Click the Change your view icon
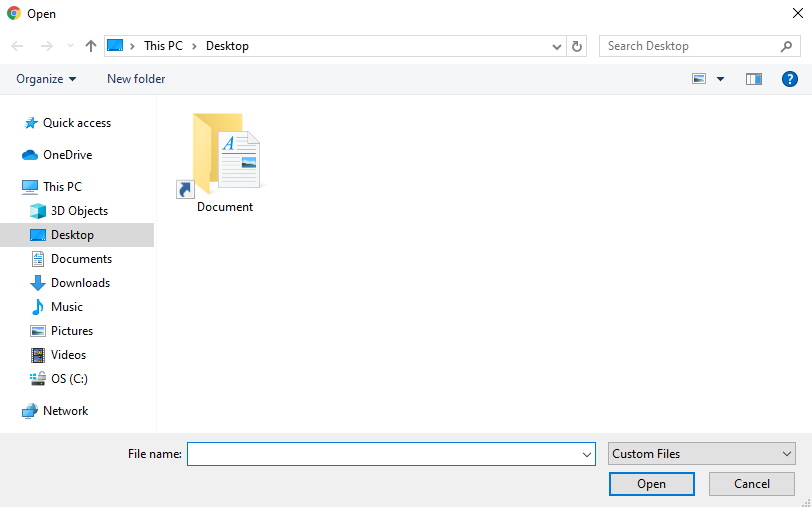The image size is (812, 507). tap(699, 79)
